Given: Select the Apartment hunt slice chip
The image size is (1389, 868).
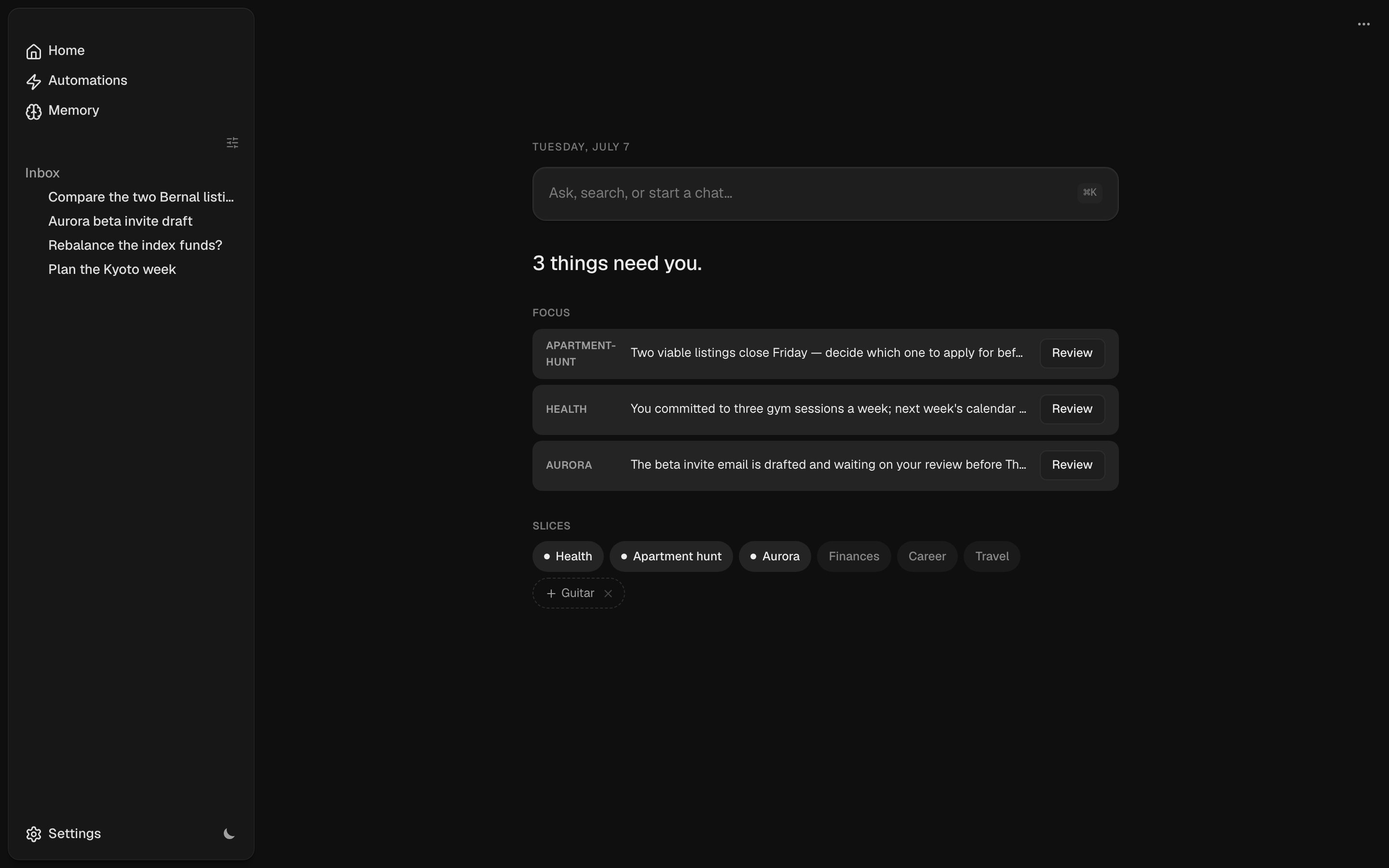Looking at the screenshot, I should (x=671, y=556).
